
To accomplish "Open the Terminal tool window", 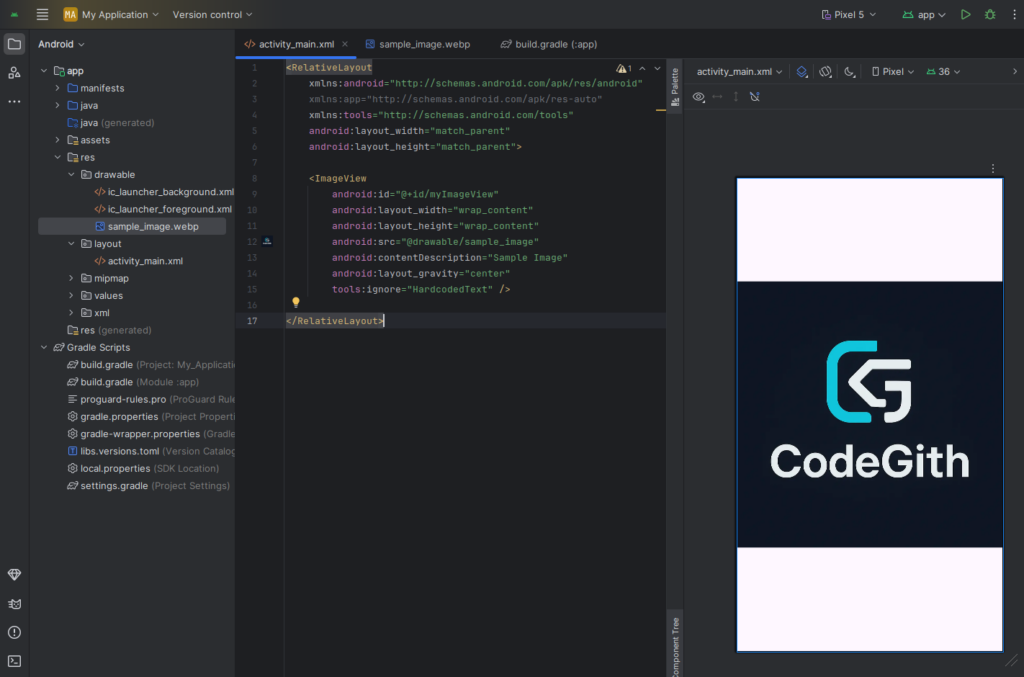I will point(14,661).
